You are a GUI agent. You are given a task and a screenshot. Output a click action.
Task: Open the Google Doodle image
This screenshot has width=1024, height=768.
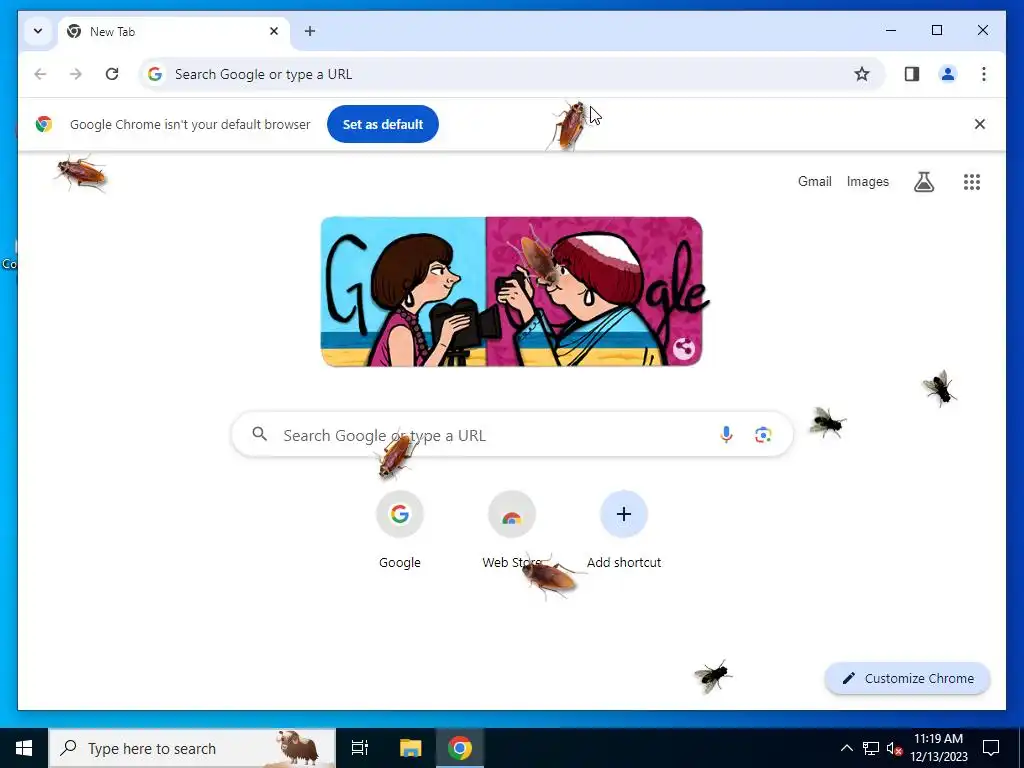pos(512,291)
